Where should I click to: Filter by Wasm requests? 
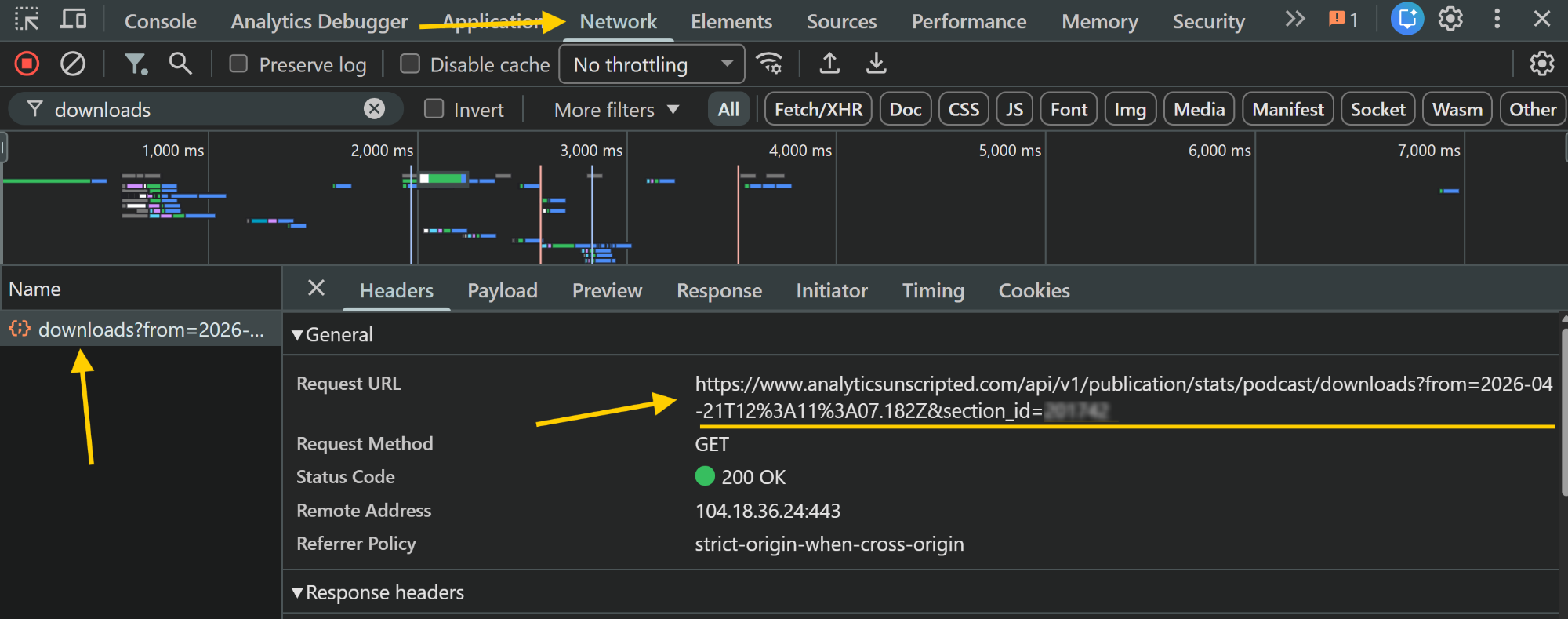click(1457, 109)
